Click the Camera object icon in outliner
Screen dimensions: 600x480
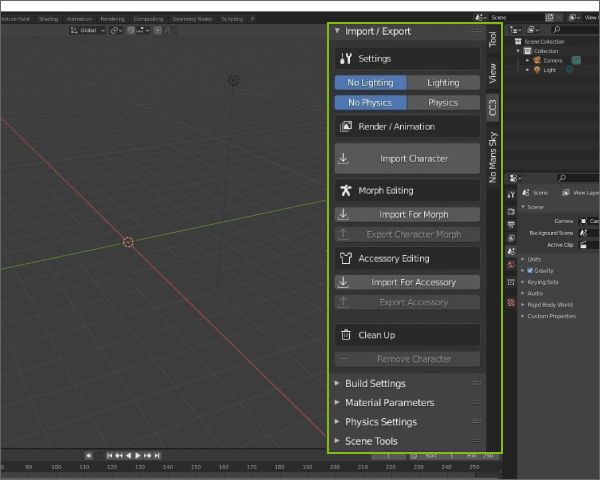[x=537, y=60]
